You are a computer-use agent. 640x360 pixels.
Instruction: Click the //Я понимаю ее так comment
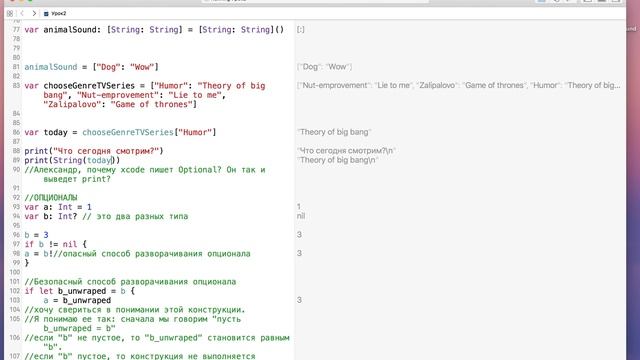pyautogui.click(x=133, y=324)
